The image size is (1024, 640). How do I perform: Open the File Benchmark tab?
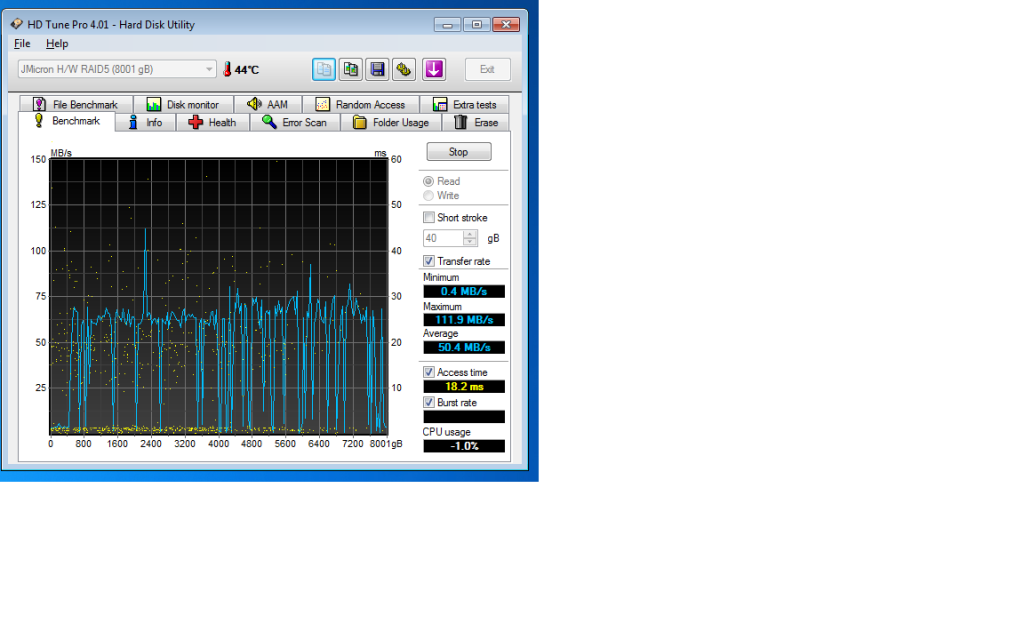click(76, 104)
